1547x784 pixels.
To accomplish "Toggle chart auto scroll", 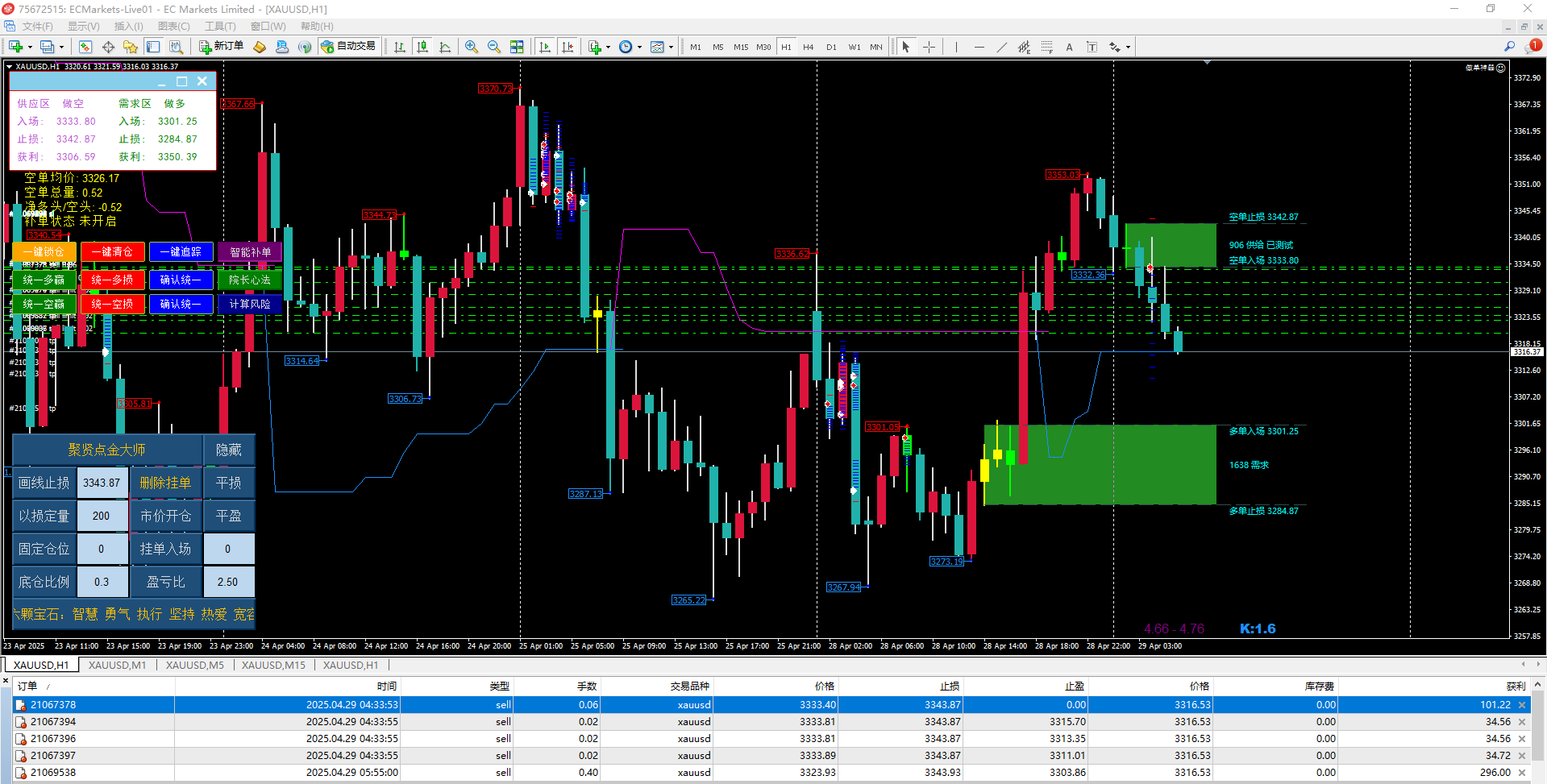I will click(545, 47).
